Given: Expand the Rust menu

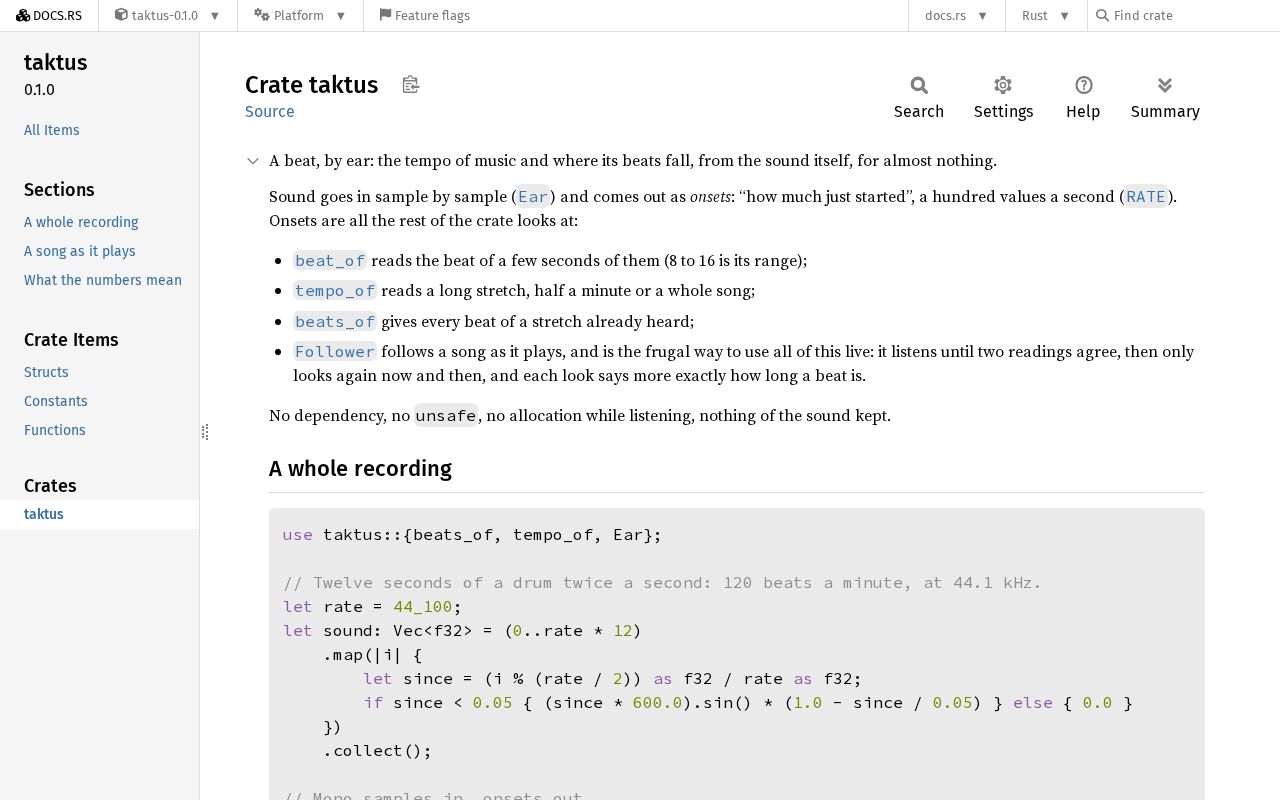Looking at the screenshot, I should tap(1046, 15).
